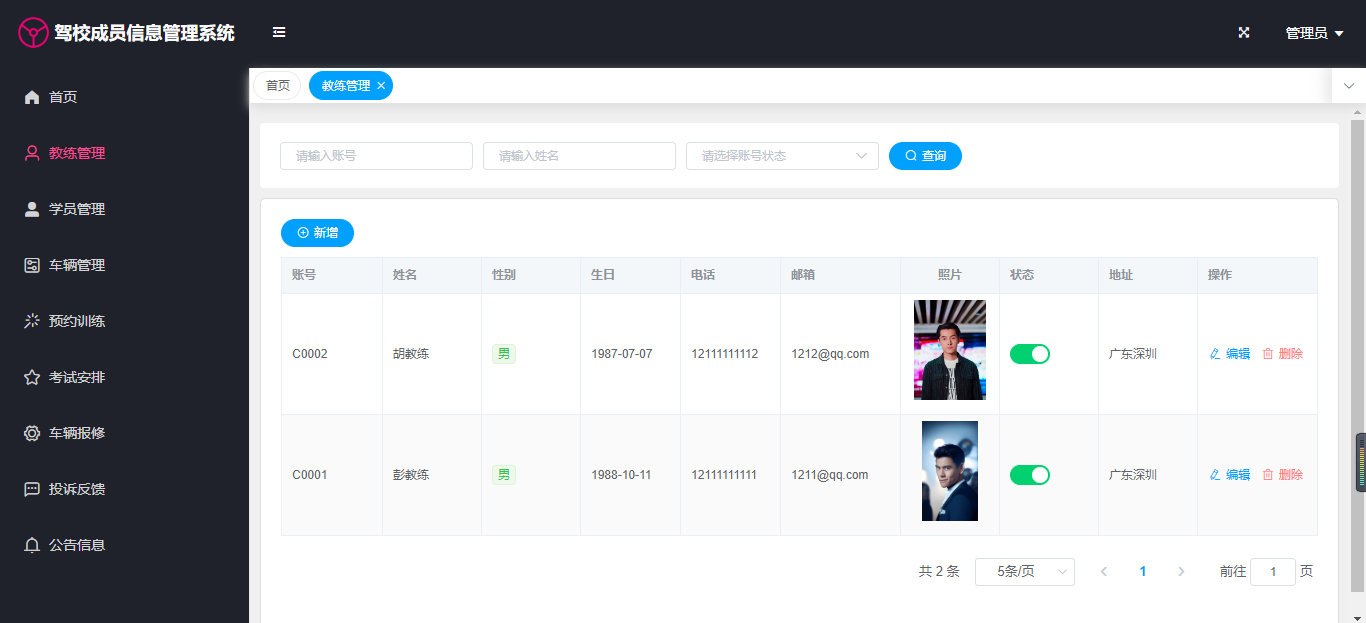Viewport: 1366px width, 623px height.
Task: Open 车辆管理 in the sidebar
Action: pos(124,265)
